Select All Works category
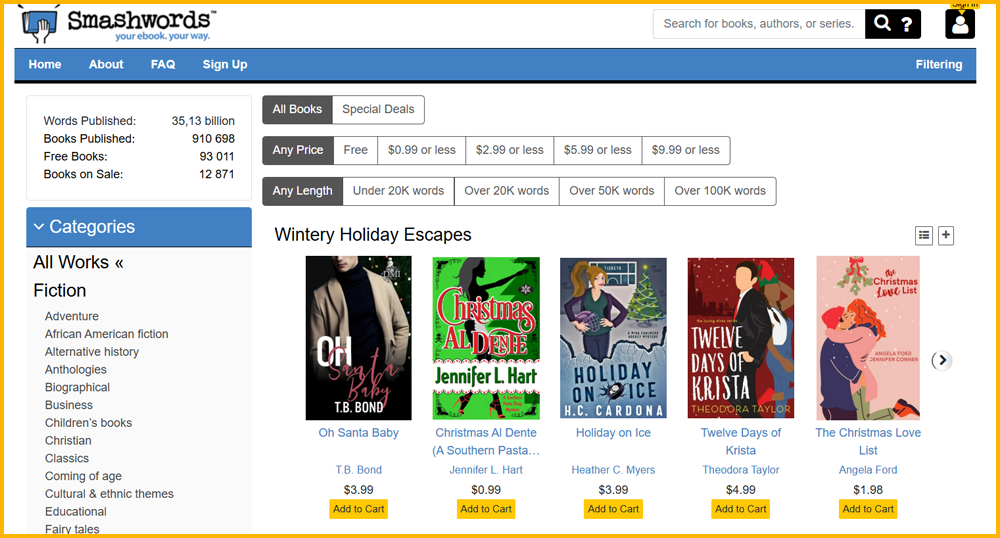The height and width of the screenshot is (538, 1000). coord(78,262)
